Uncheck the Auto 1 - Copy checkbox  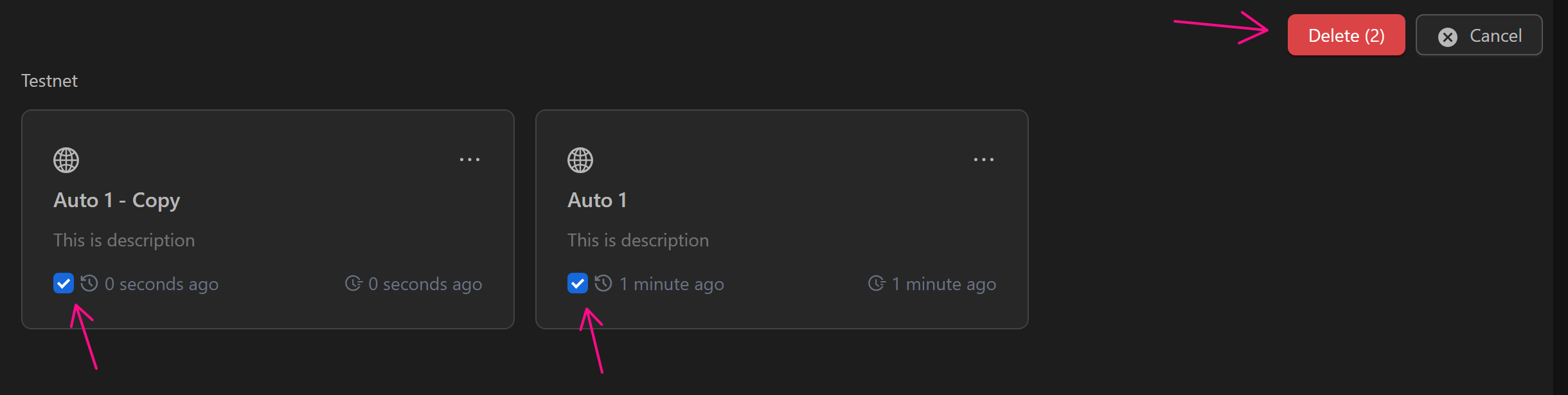[x=64, y=283]
